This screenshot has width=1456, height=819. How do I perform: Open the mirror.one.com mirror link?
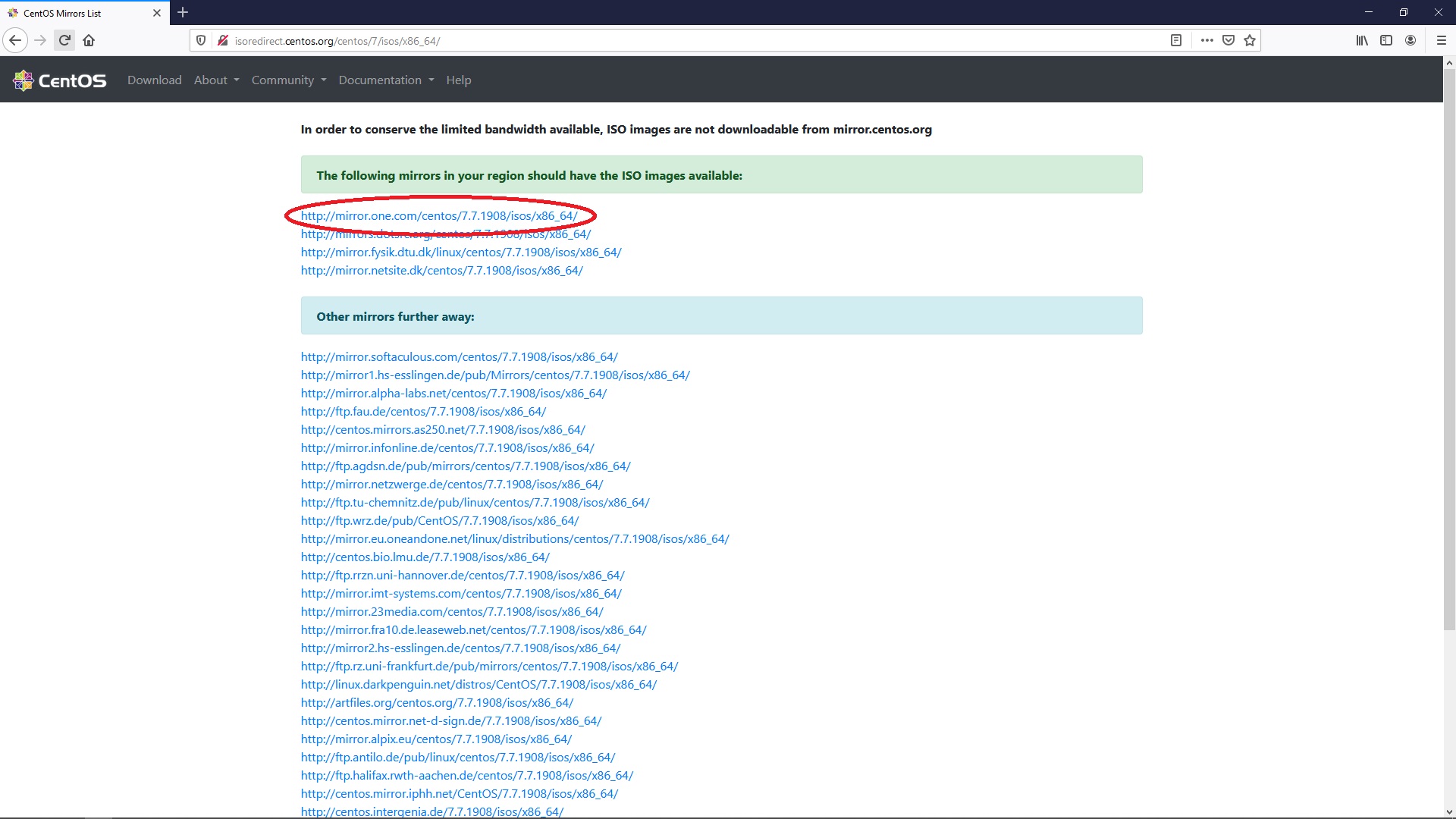(x=439, y=216)
